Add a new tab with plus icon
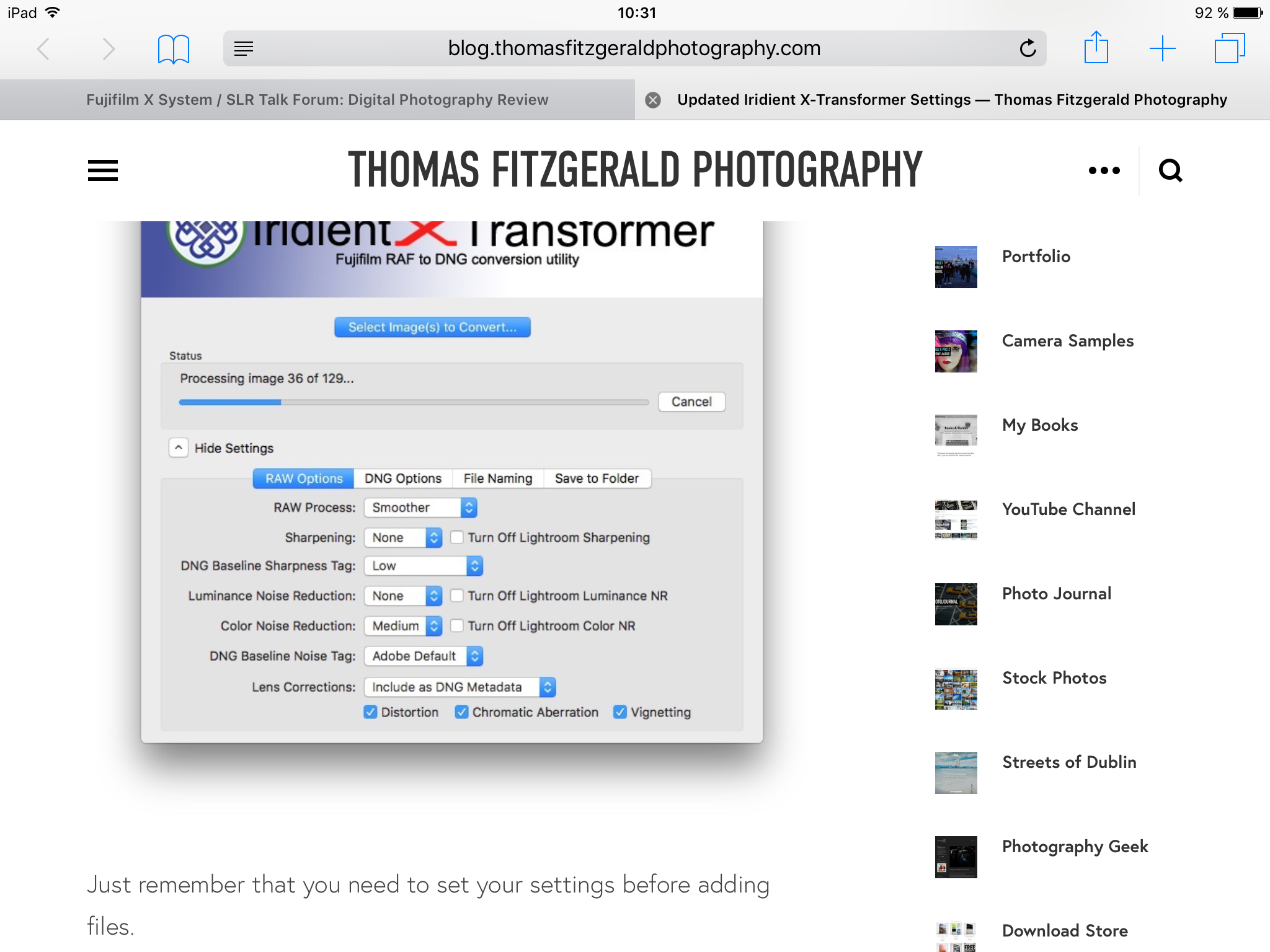This screenshot has width=1270, height=952. (x=1162, y=48)
